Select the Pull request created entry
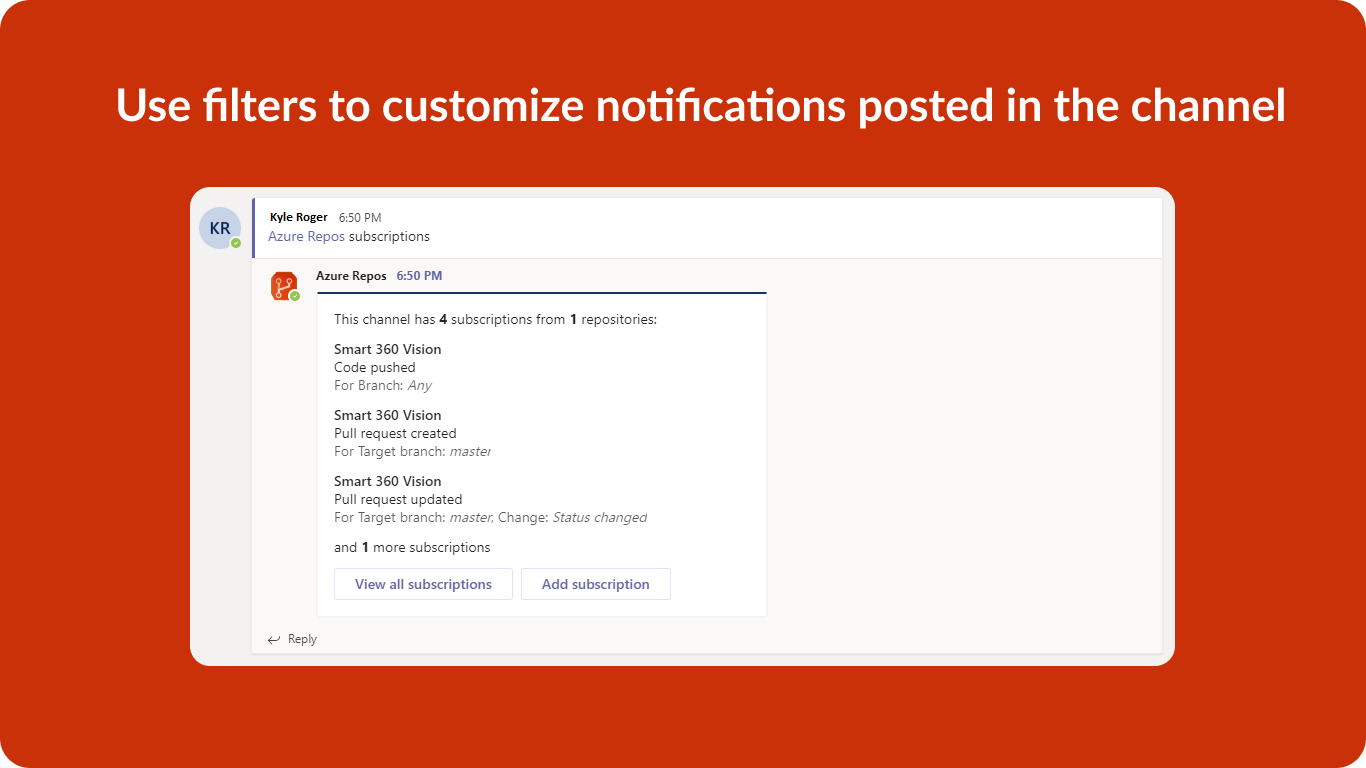1366x768 pixels. [395, 433]
